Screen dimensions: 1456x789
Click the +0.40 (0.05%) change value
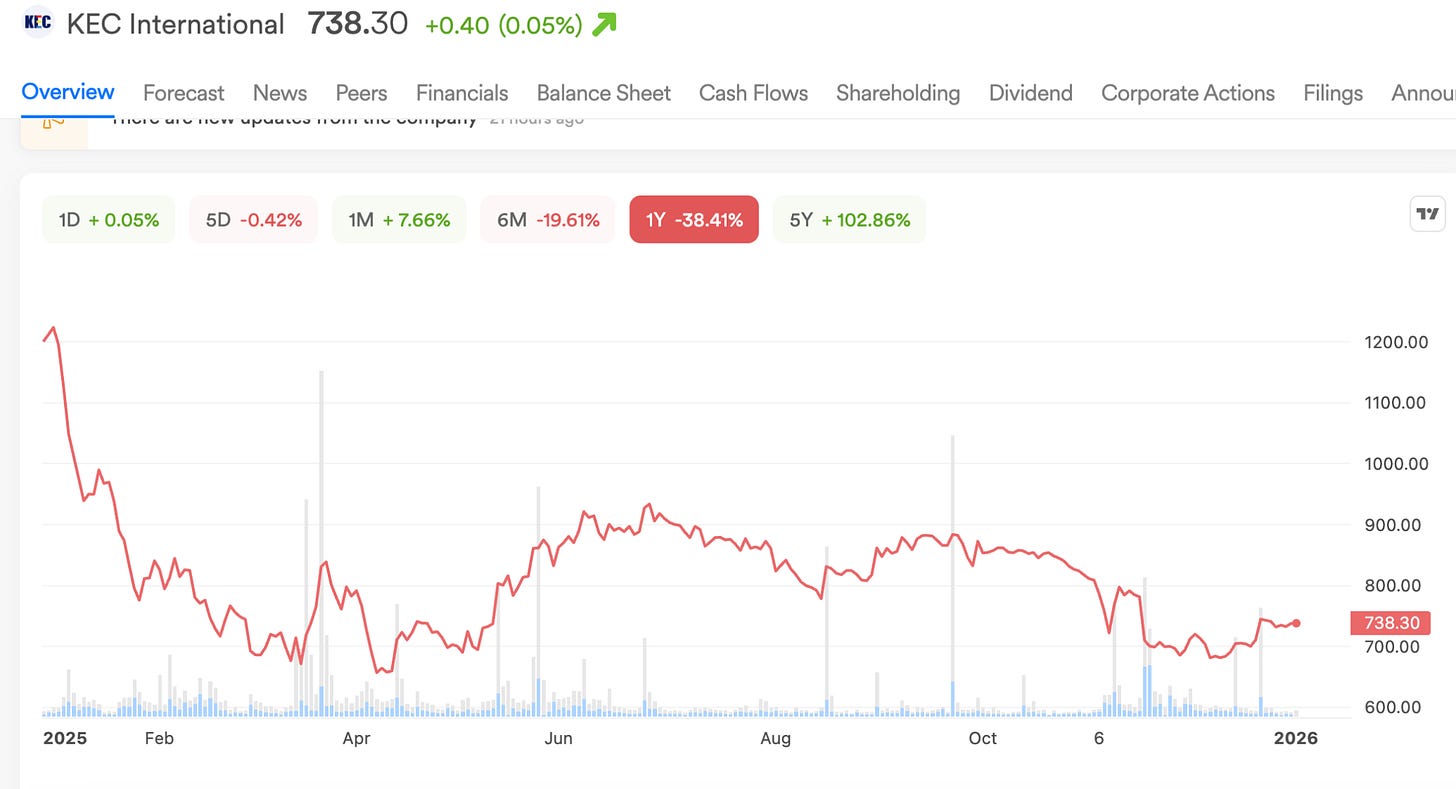pos(504,25)
